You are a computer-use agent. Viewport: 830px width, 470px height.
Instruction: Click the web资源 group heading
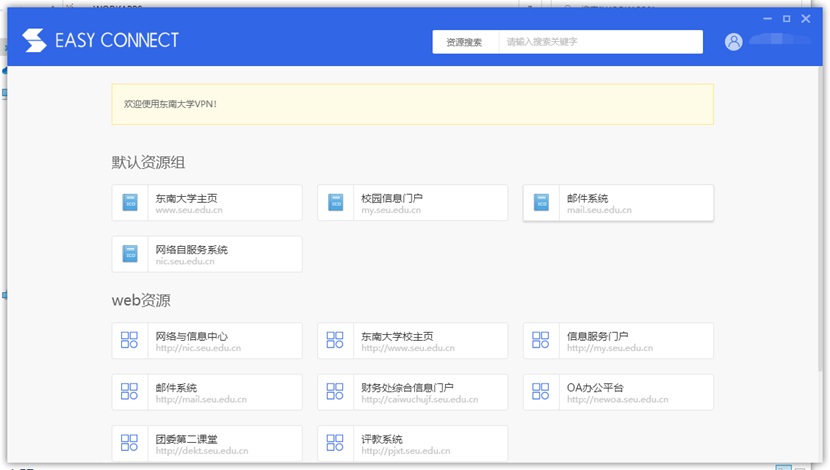141,301
